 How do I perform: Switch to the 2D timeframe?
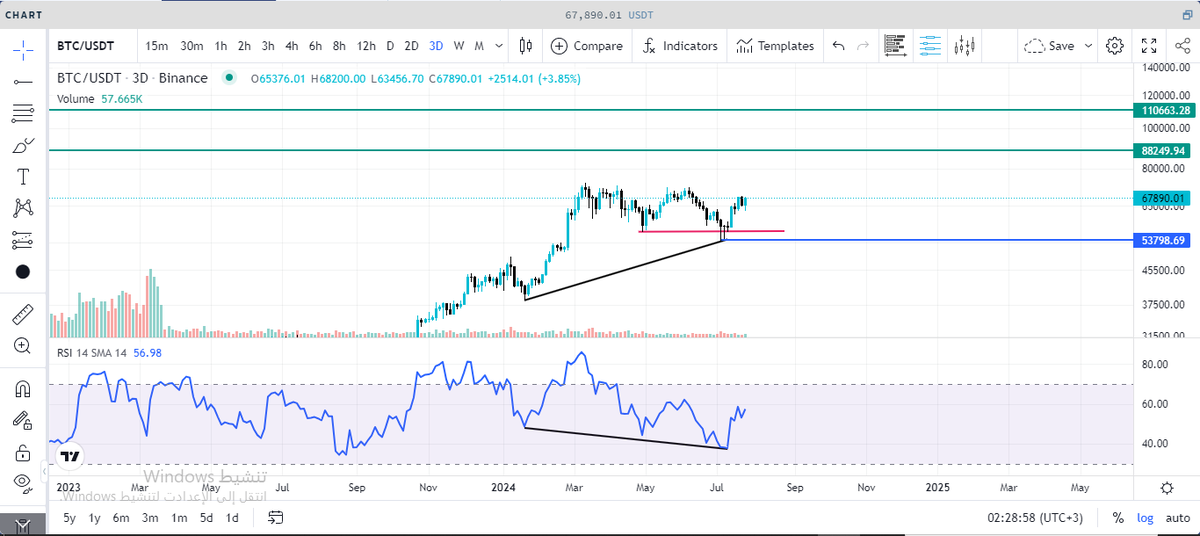click(411, 46)
